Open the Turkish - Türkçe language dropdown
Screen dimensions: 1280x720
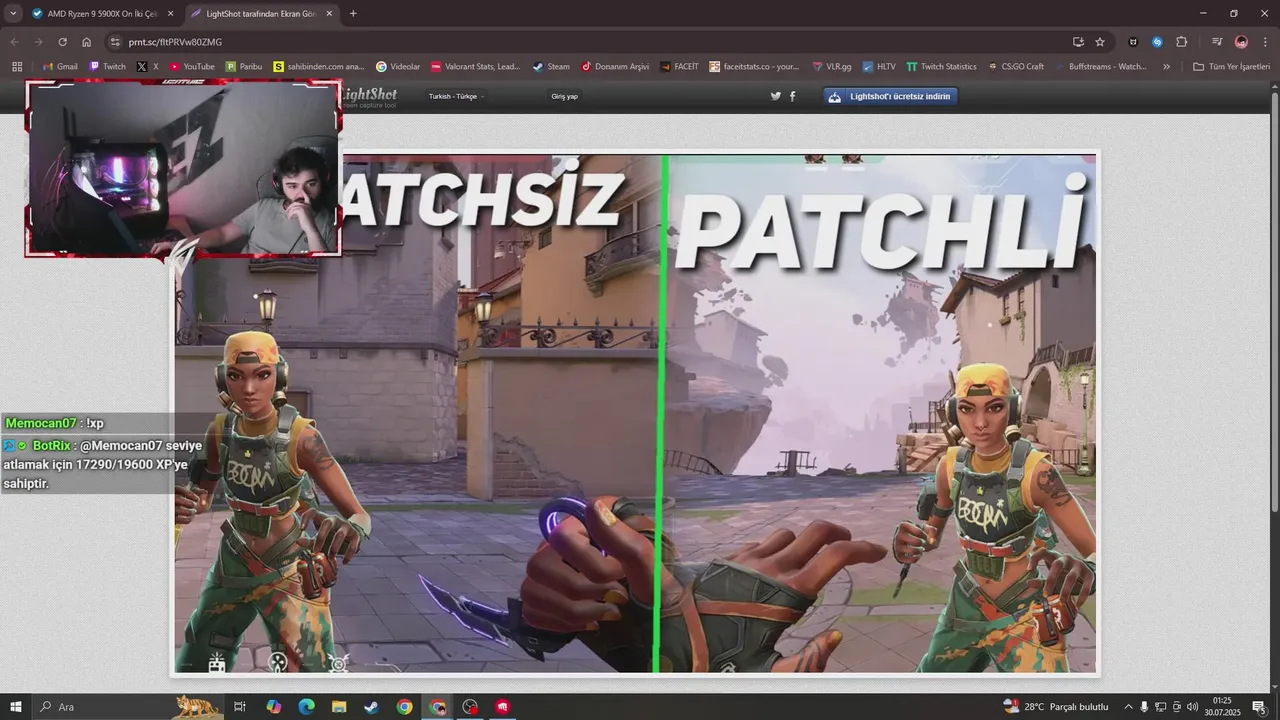[x=457, y=96]
